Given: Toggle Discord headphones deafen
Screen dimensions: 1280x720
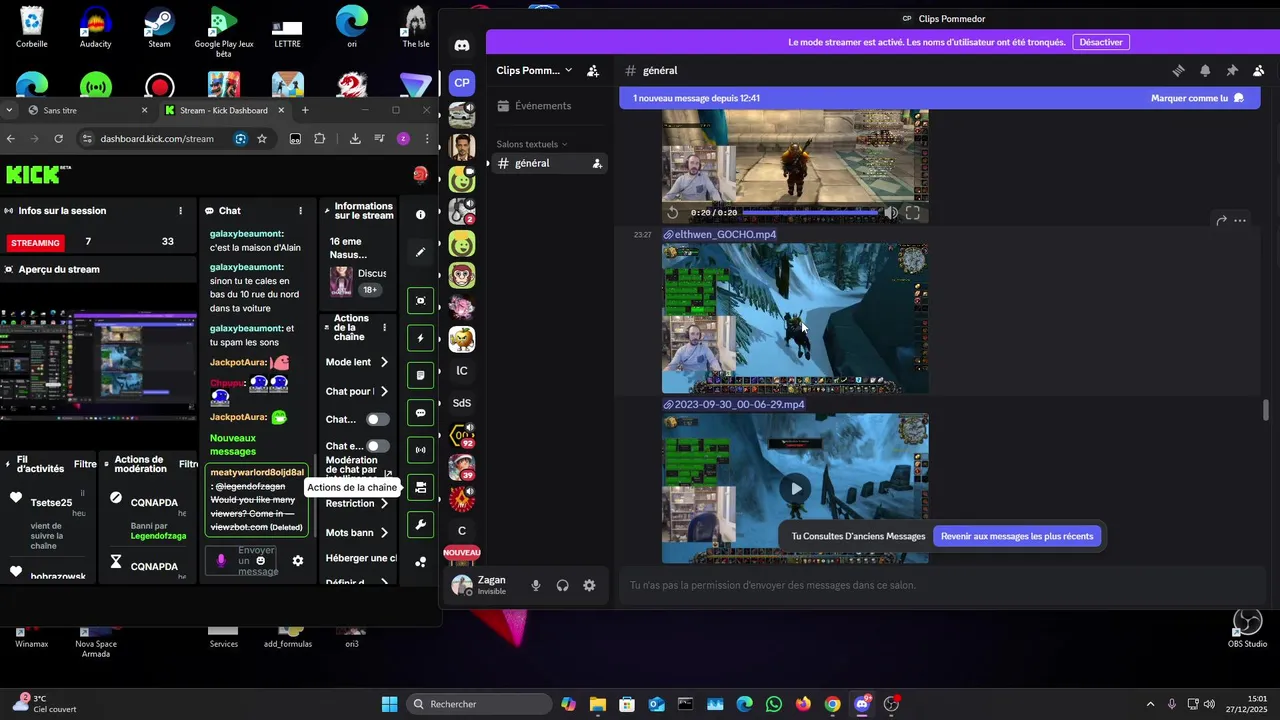Looking at the screenshot, I should point(563,586).
